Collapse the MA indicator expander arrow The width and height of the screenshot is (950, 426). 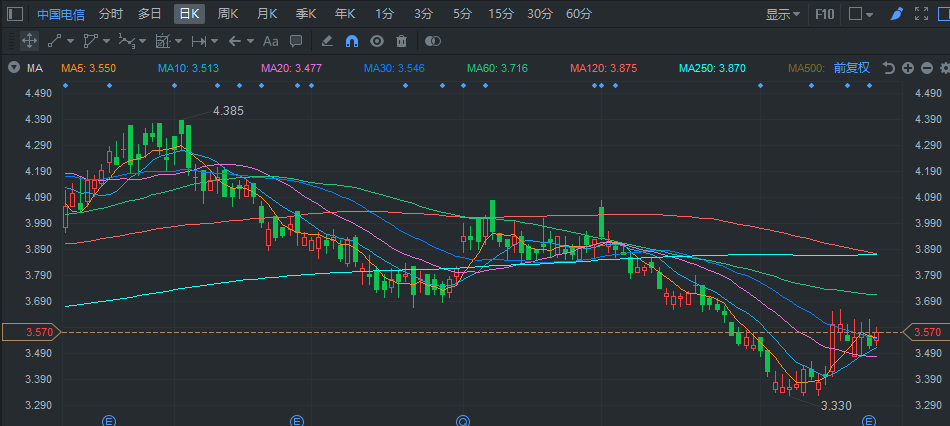[12, 68]
